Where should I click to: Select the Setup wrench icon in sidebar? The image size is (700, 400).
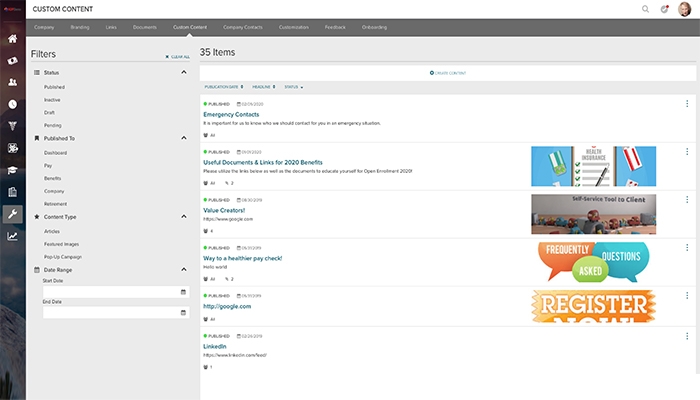click(12, 214)
